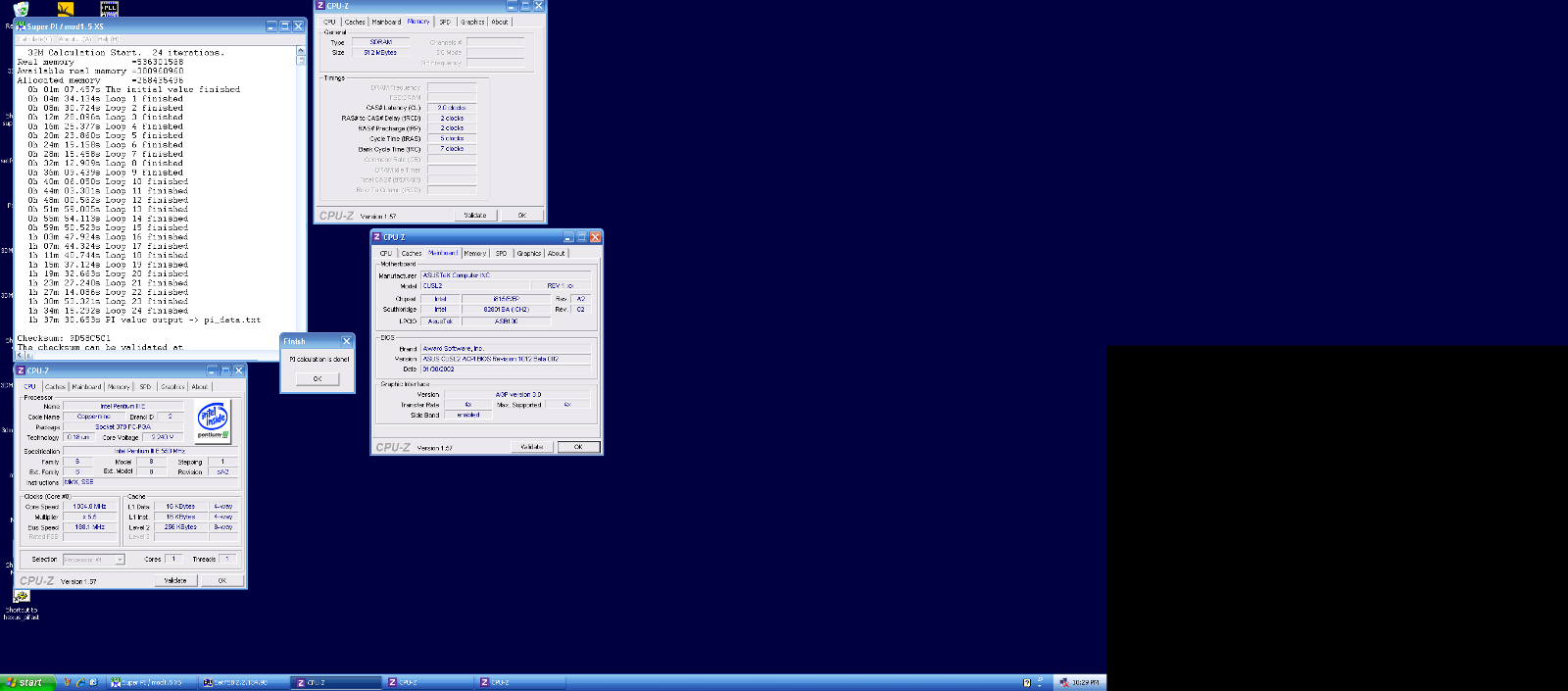Screen dimensions: 1568x691
Task: Click the Side Band enabled value
Action: click(468, 415)
